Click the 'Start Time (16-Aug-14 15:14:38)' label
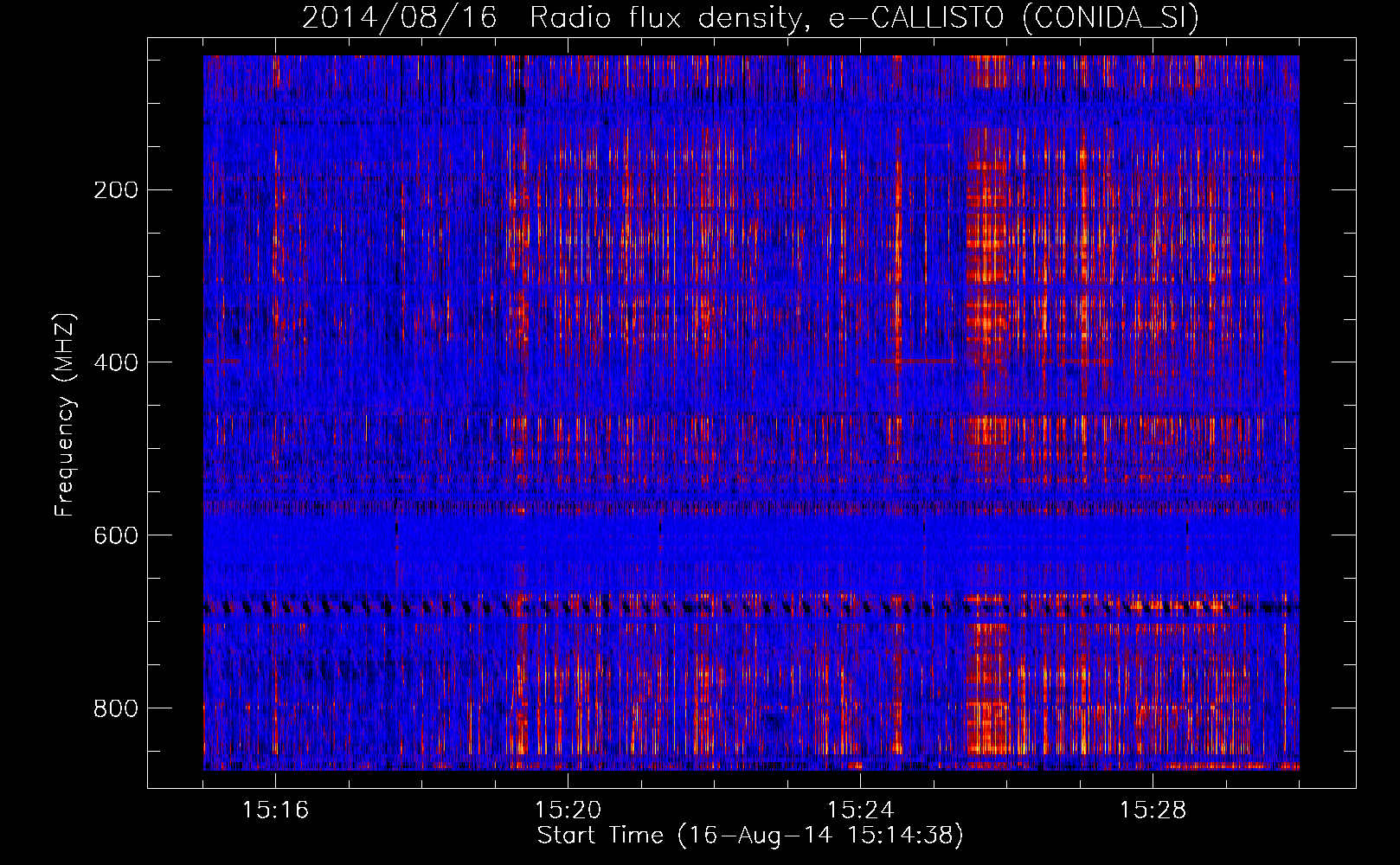1400x865 pixels. tap(750, 836)
